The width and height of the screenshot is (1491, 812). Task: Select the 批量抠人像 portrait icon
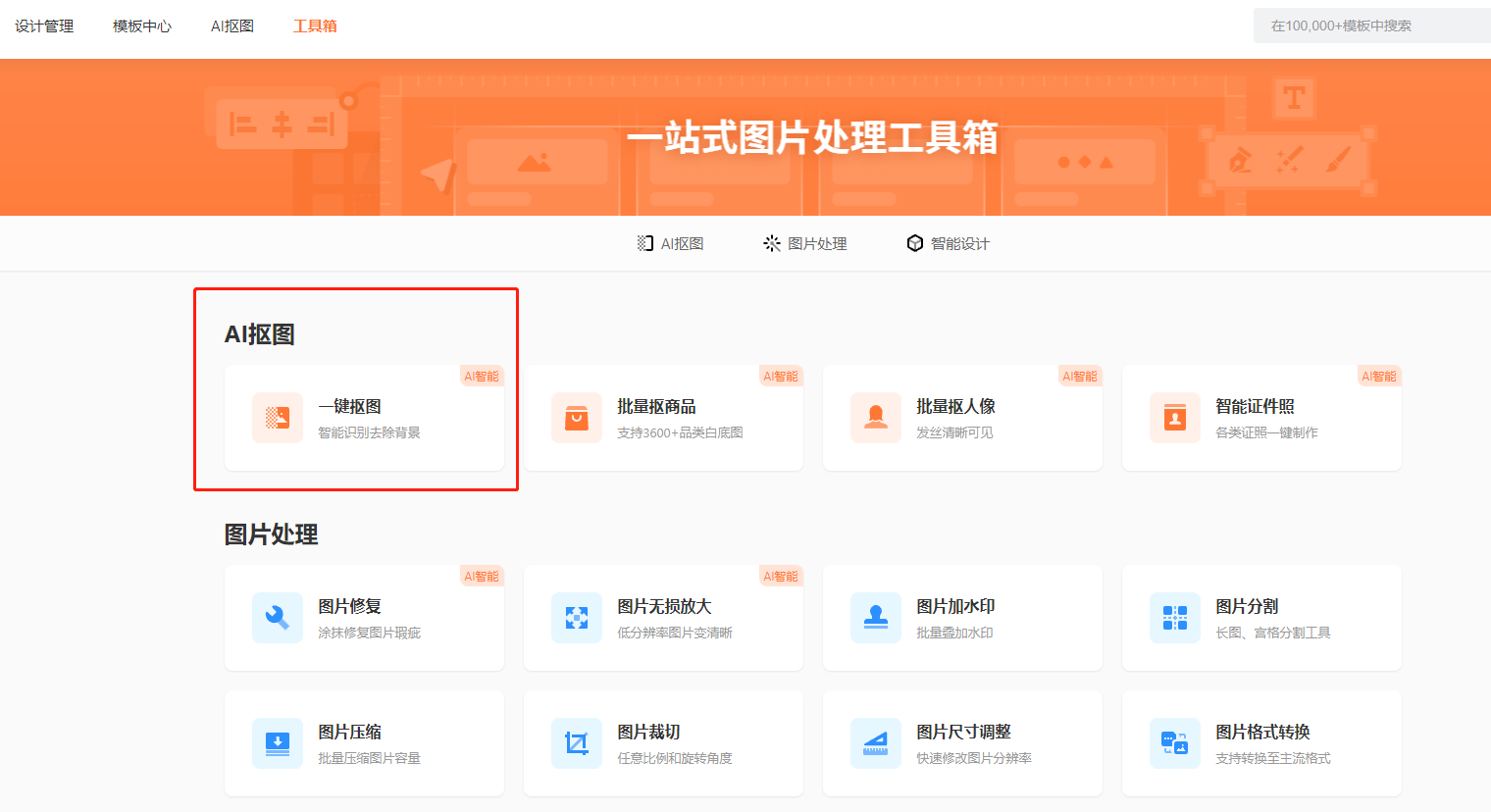click(876, 418)
